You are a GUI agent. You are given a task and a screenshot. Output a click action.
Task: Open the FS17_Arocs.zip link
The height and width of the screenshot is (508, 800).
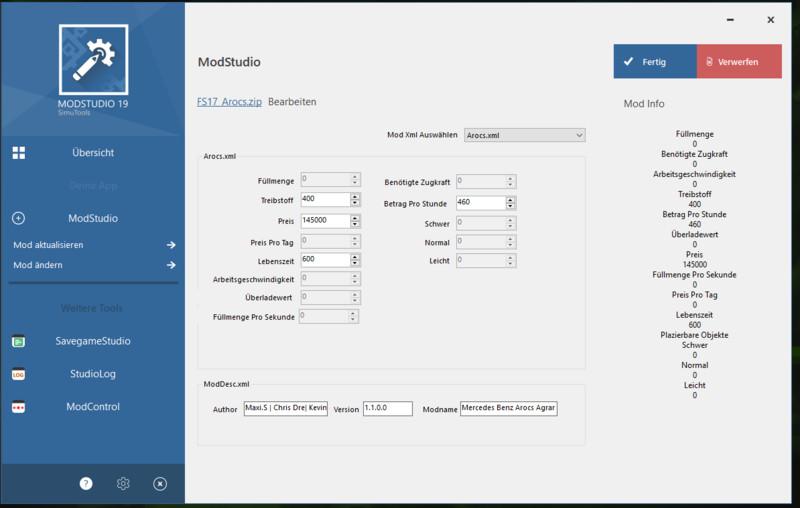(x=229, y=102)
